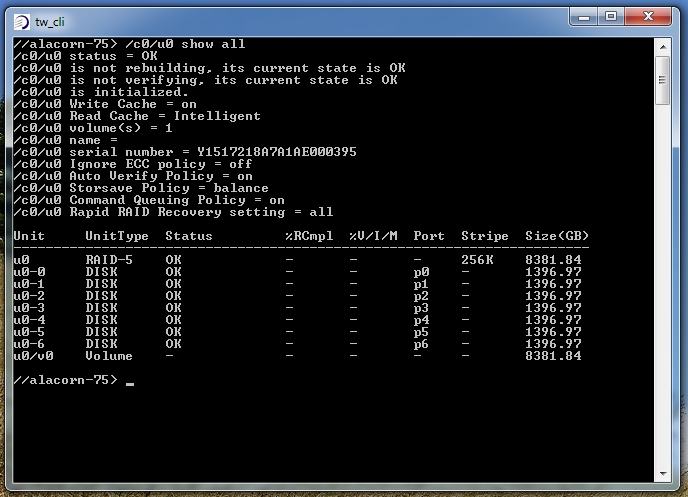Click 'Rapid RAID Recovery setting = all'

(173, 212)
